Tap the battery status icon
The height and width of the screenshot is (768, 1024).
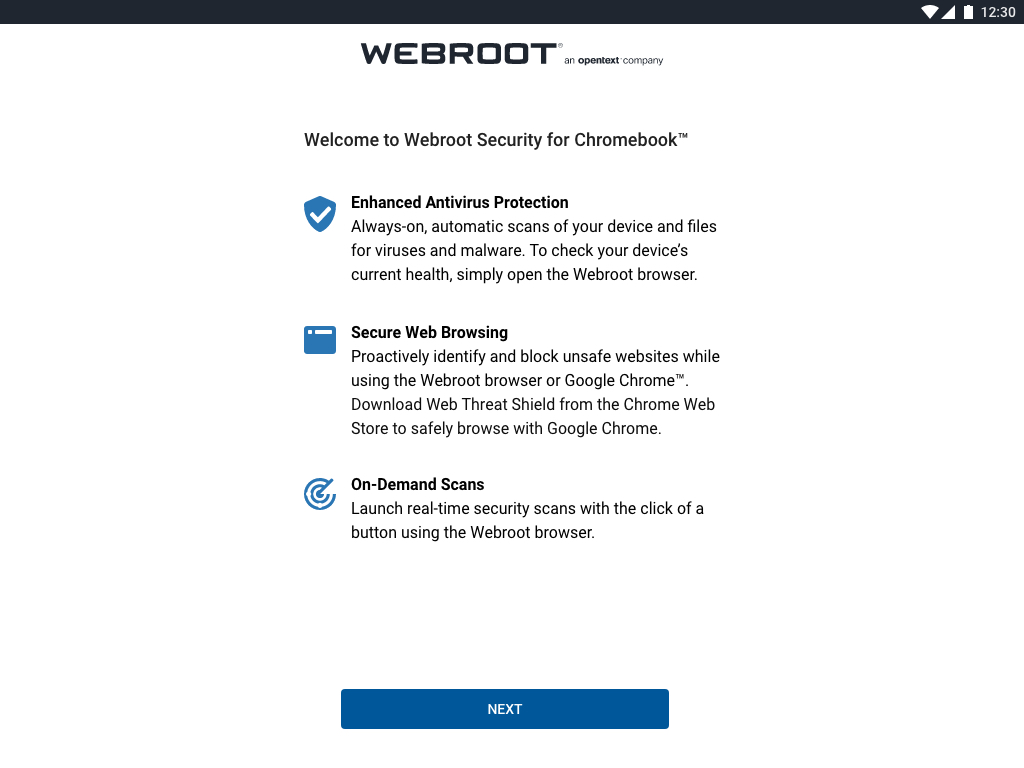pos(968,12)
